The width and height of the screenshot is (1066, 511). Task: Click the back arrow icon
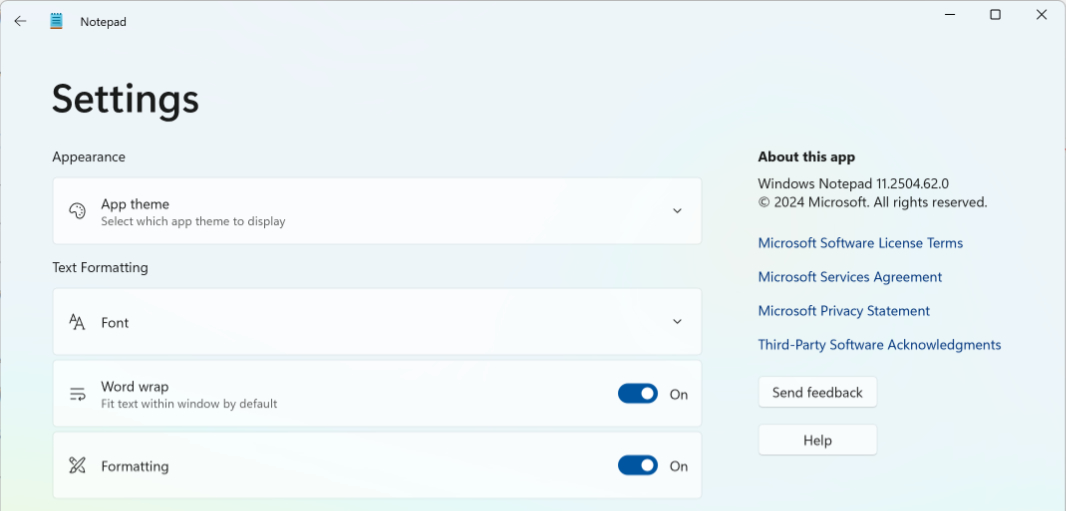tap(20, 21)
